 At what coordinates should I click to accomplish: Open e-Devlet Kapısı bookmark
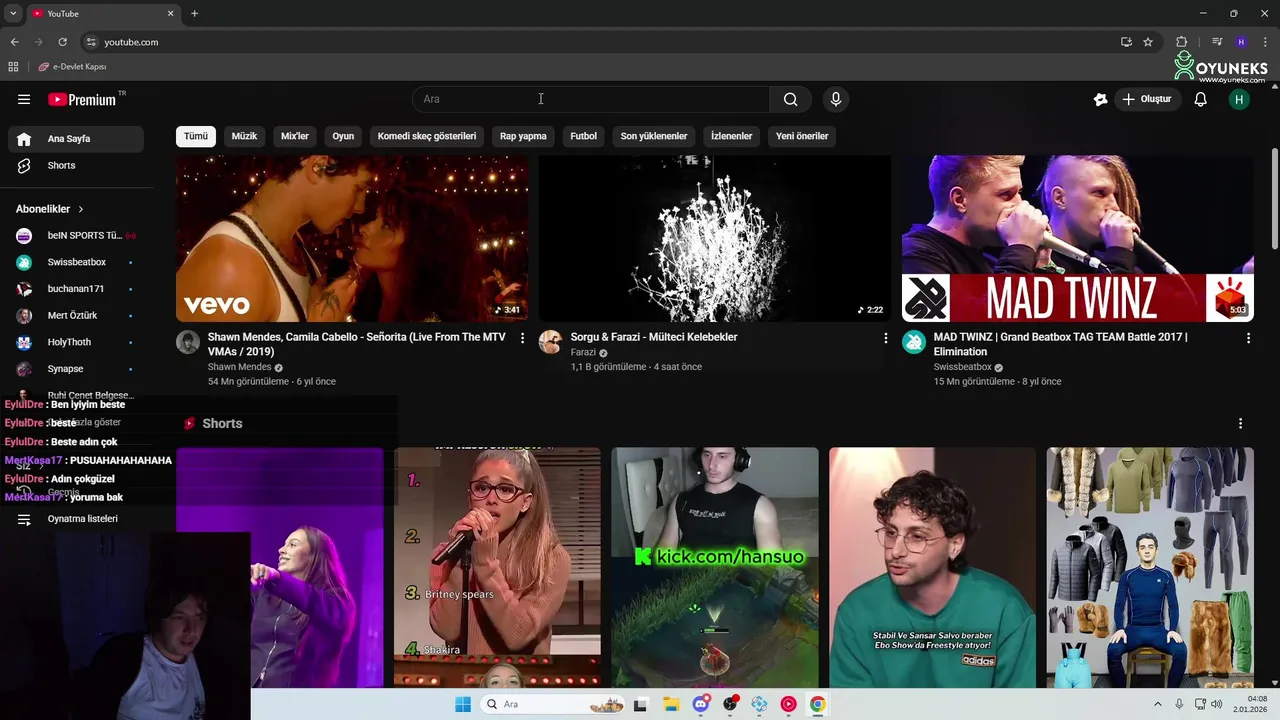pyautogui.click(x=72, y=67)
